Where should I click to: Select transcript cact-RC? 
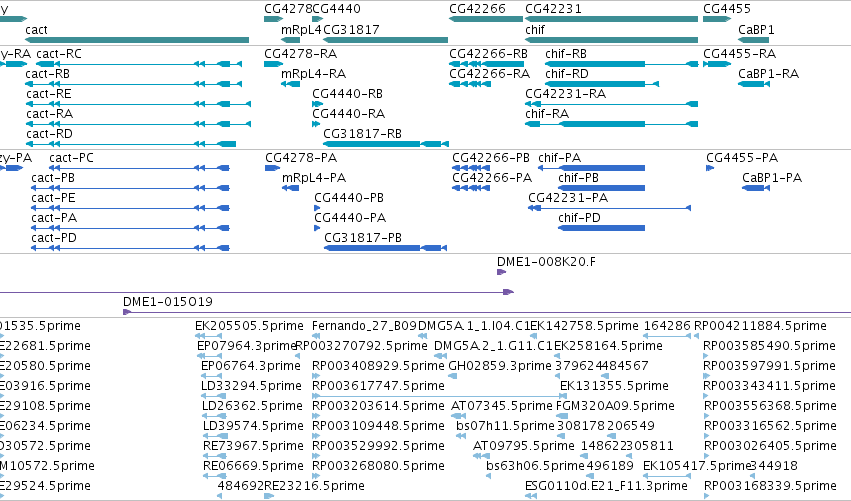(x=139, y=64)
